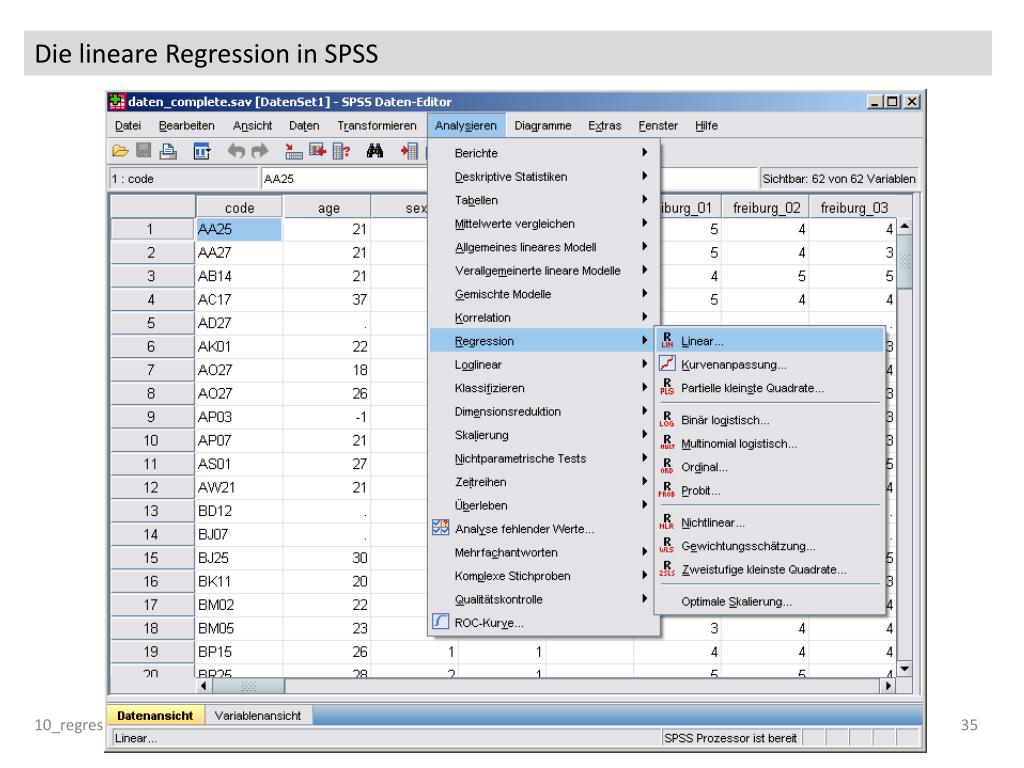Screen dimensions: 1024x768
Task: Open the Zeitreihen submenu
Action: pos(543,482)
